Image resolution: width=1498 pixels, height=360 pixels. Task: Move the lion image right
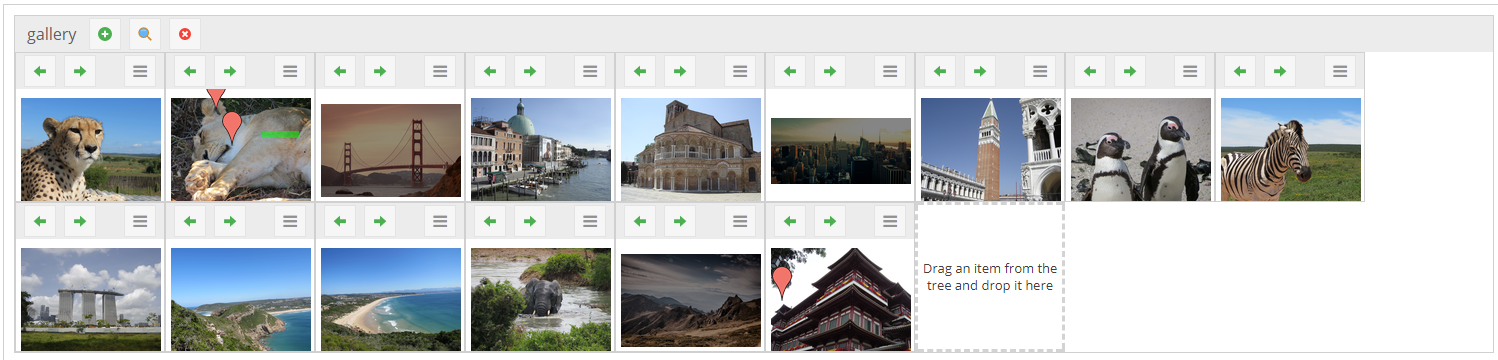click(x=230, y=71)
